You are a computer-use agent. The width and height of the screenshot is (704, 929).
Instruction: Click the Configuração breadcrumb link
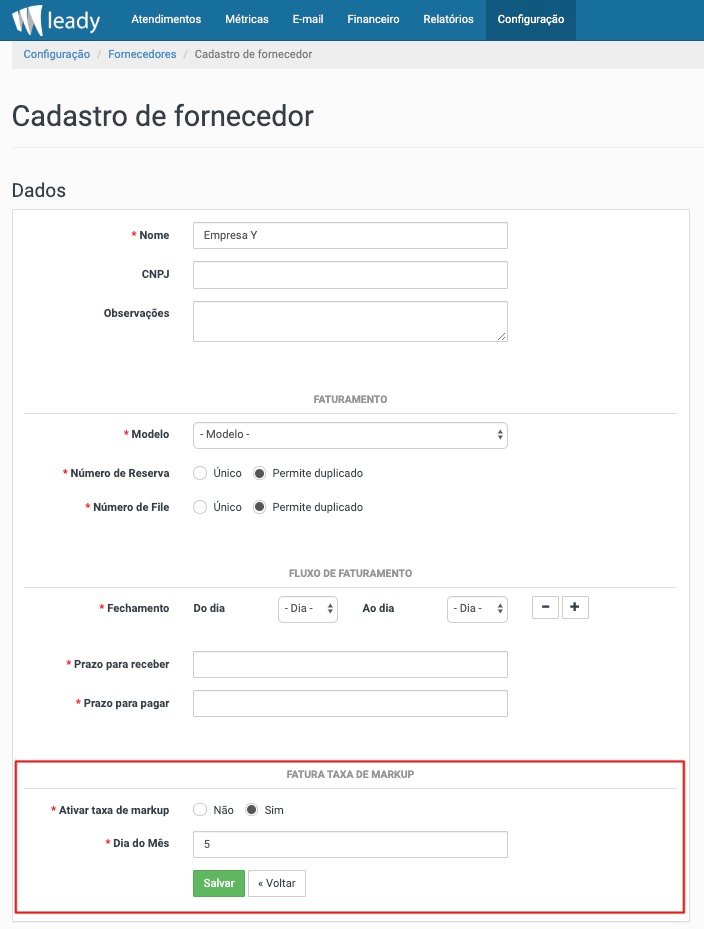(x=57, y=54)
